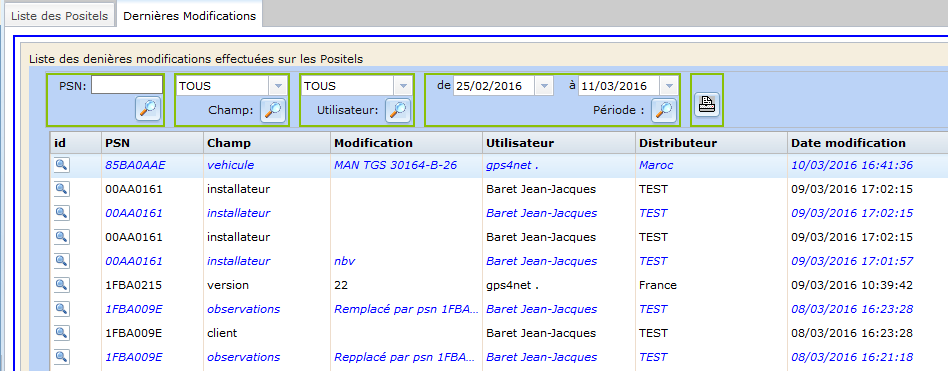Image resolution: width=948 pixels, height=371 pixels.
Task: Click 'Remplacé par psn 1FBA...' cell
Action: [x=407, y=309]
